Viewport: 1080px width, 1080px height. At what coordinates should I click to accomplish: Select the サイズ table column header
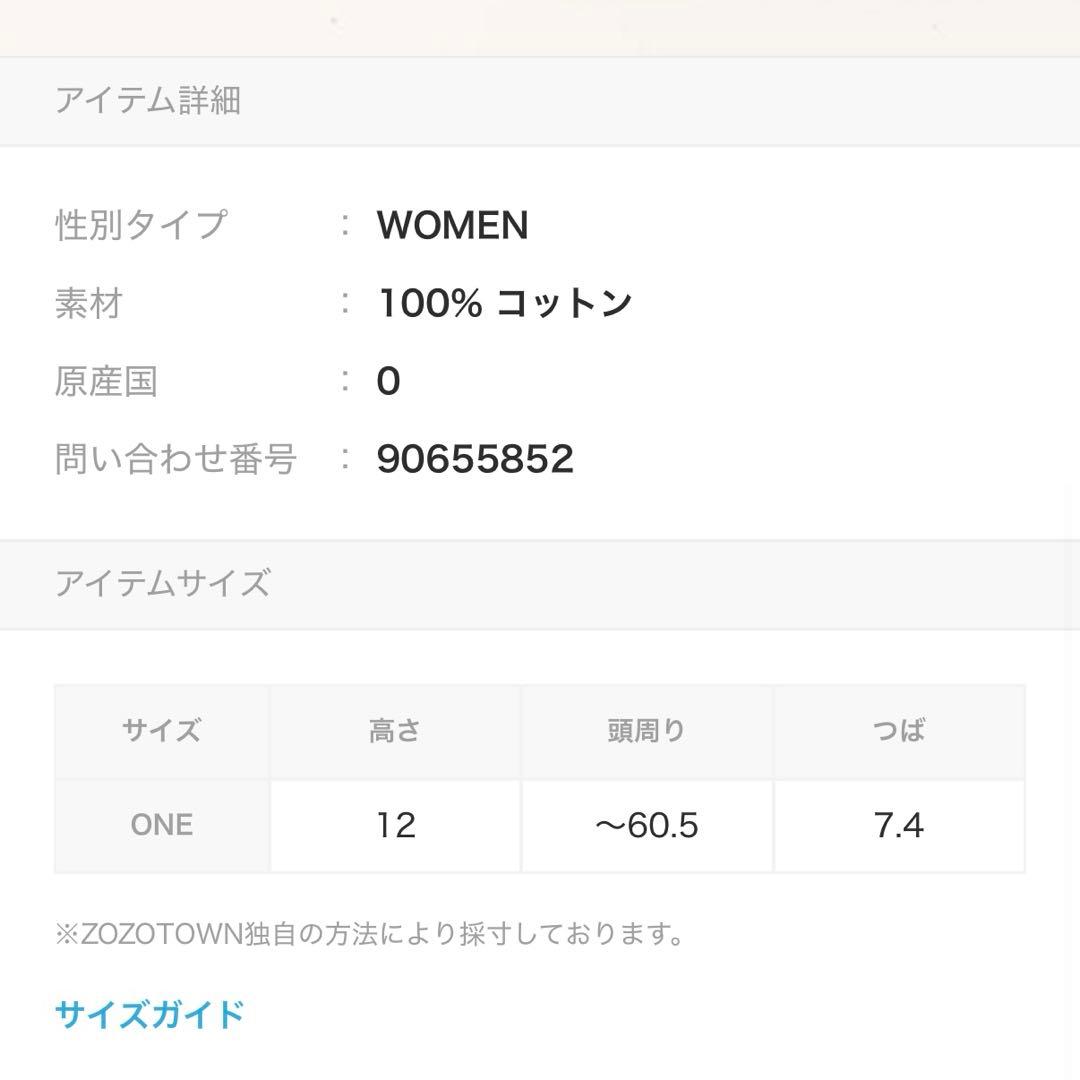[x=161, y=730]
